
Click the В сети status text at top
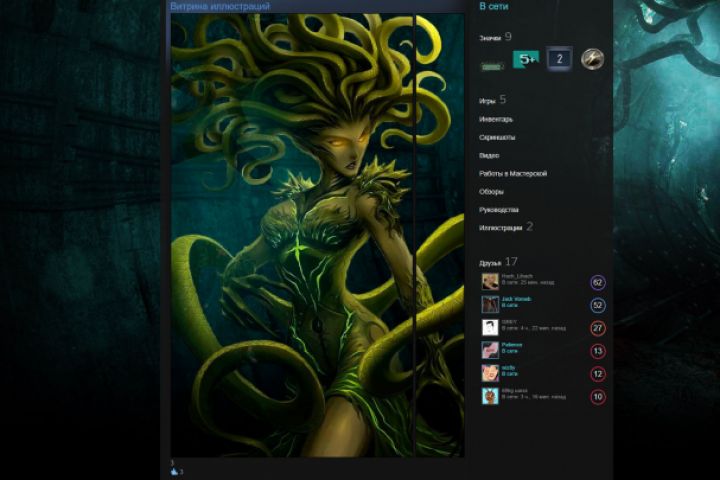(x=494, y=6)
